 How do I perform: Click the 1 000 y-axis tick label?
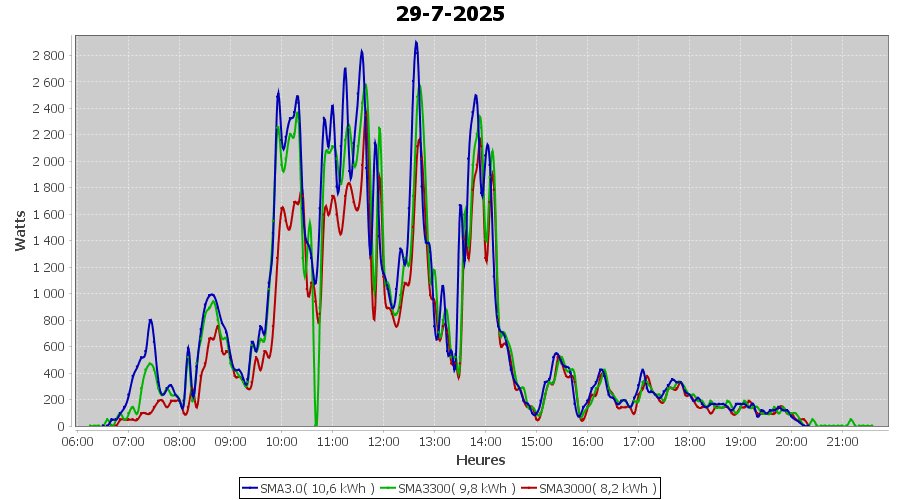click(x=49, y=294)
